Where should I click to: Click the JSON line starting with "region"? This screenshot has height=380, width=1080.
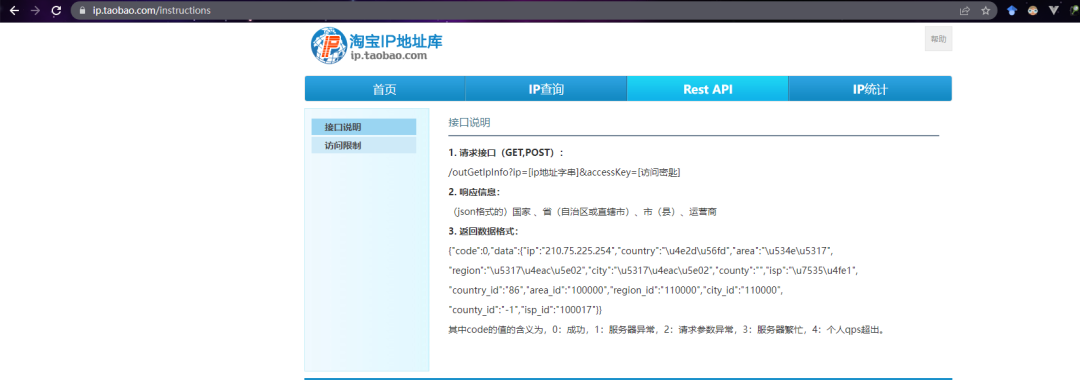coord(653,271)
